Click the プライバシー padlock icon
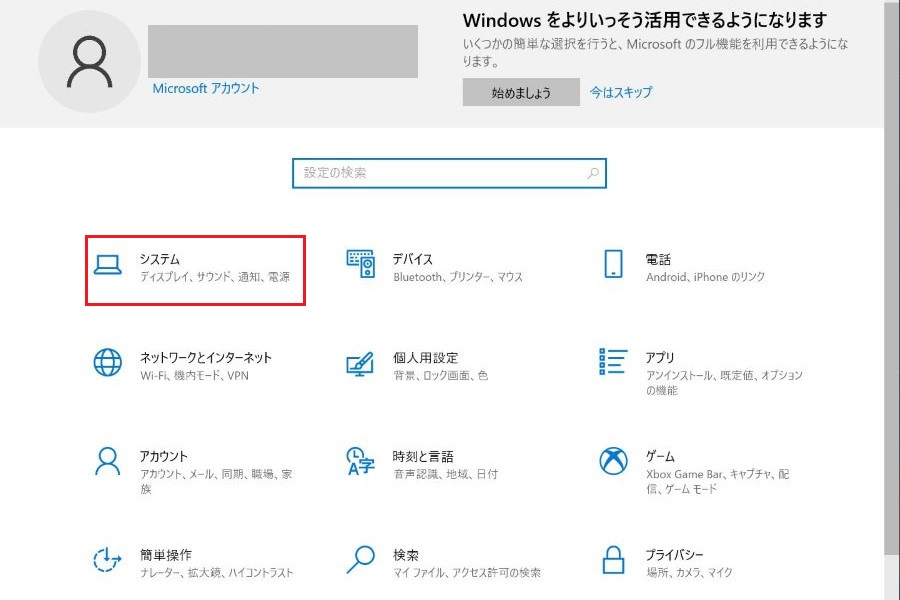 613,559
